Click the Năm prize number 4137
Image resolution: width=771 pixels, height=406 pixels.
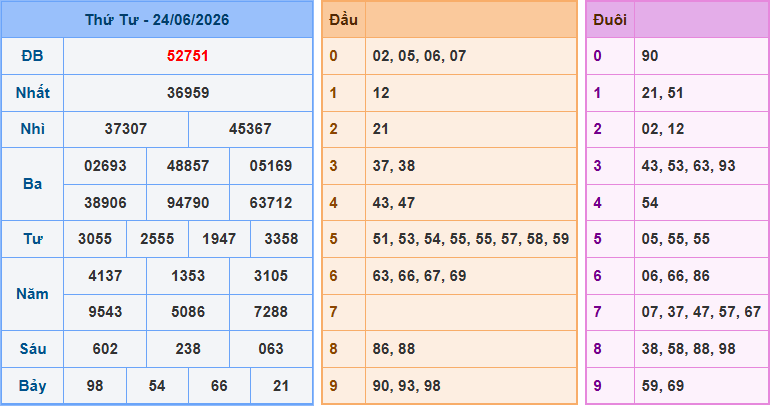pos(105,276)
